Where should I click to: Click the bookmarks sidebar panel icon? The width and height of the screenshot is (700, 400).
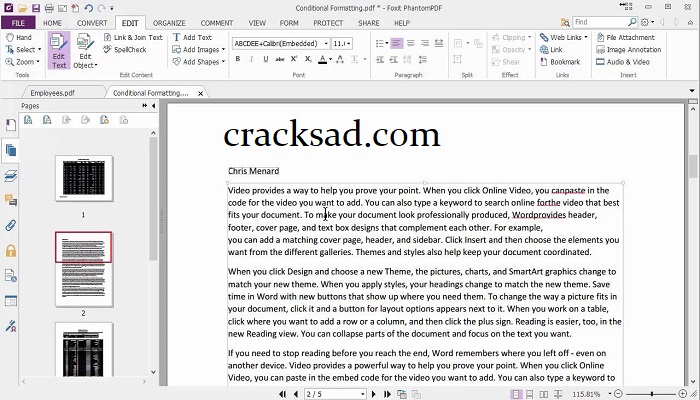pos(11,125)
